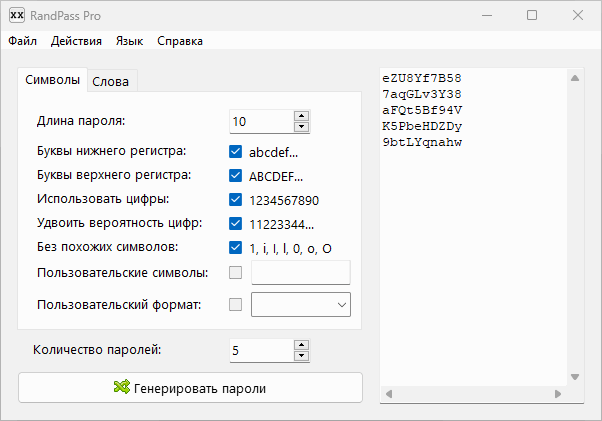
Task: Click the Удвоить вероятность цифр label
Action: [119, 223]
